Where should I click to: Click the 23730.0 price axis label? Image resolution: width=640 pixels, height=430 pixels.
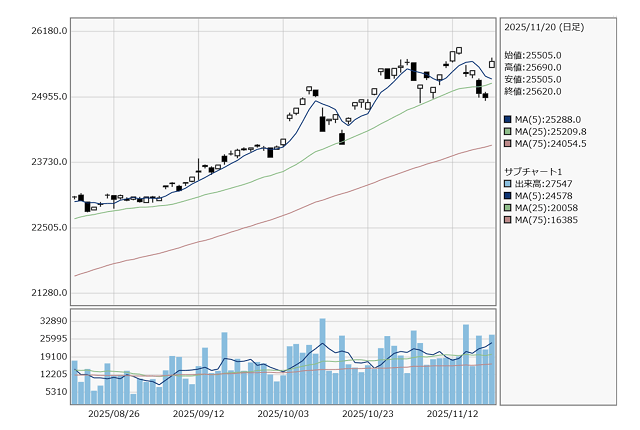[48, 162]
